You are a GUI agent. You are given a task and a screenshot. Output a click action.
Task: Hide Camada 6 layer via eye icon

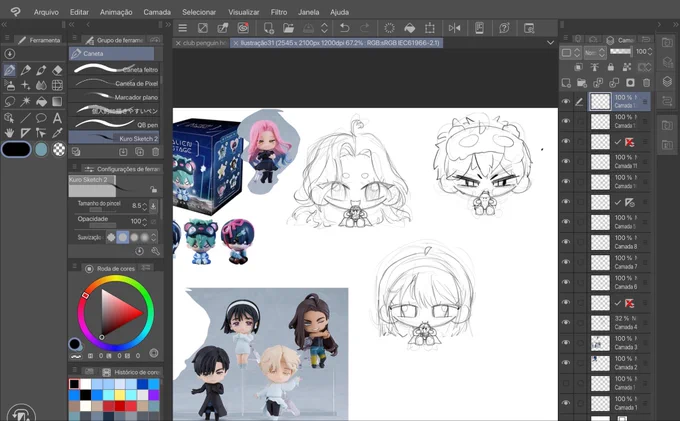click(566, 282)
